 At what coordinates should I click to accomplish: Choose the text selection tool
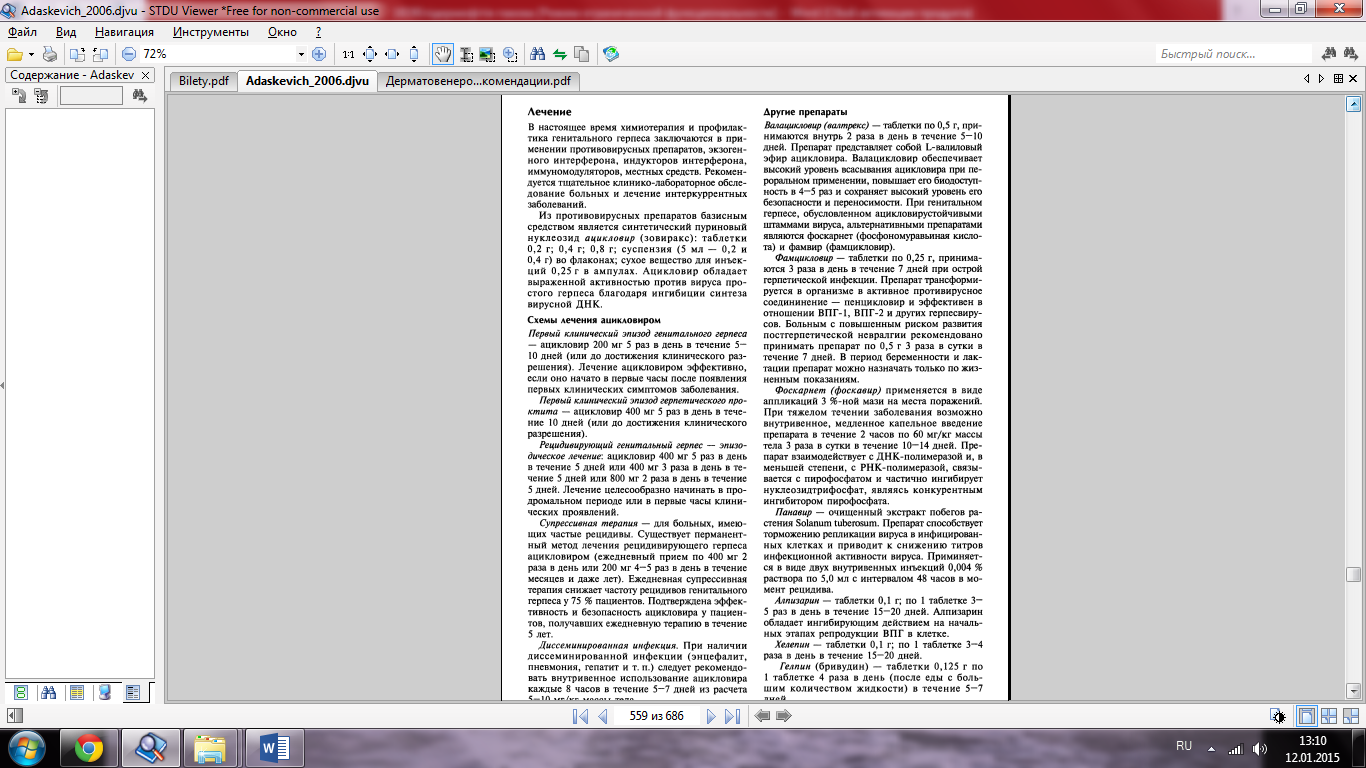click(465, 54)
